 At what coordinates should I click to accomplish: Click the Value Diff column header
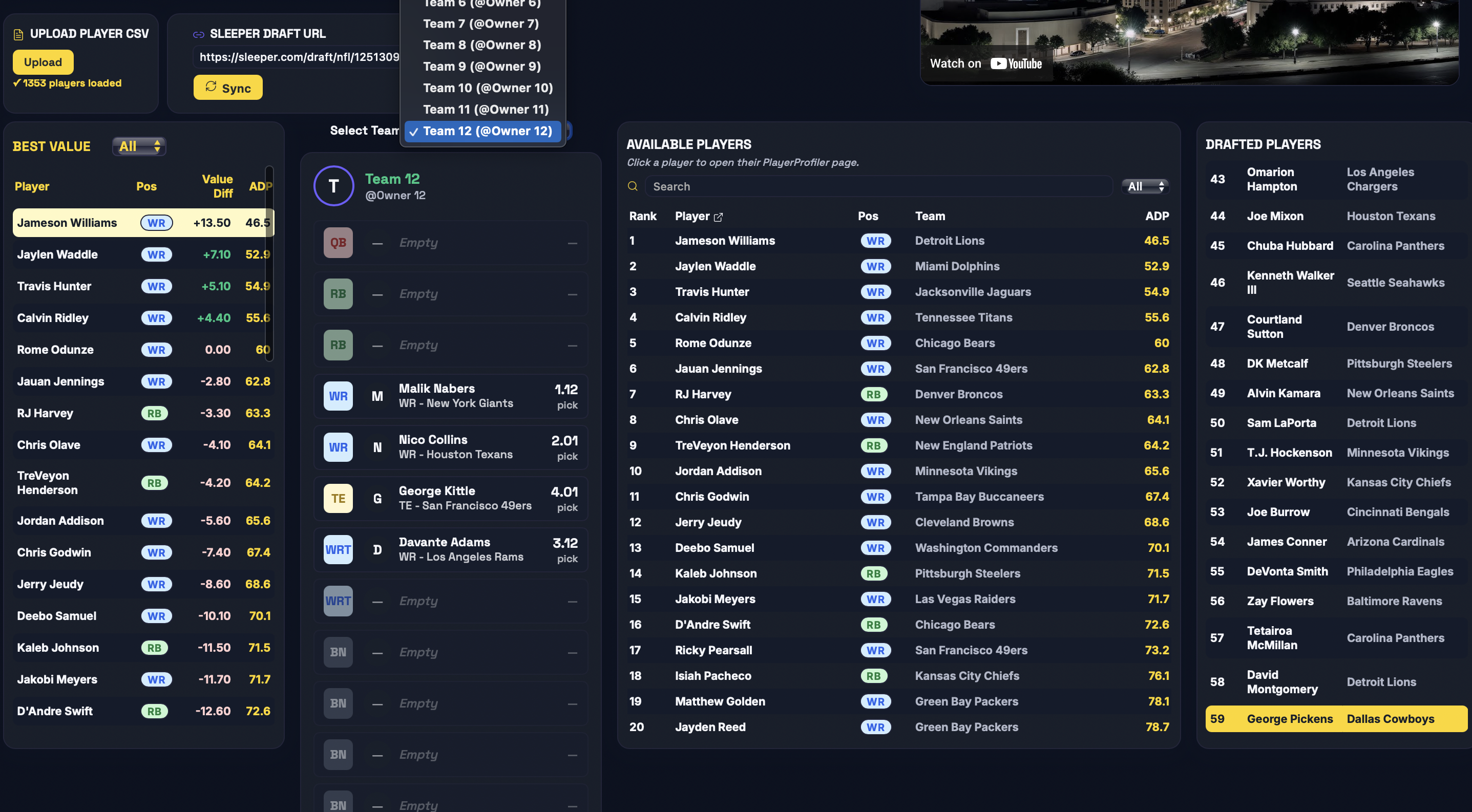click(x=217, y=186)
